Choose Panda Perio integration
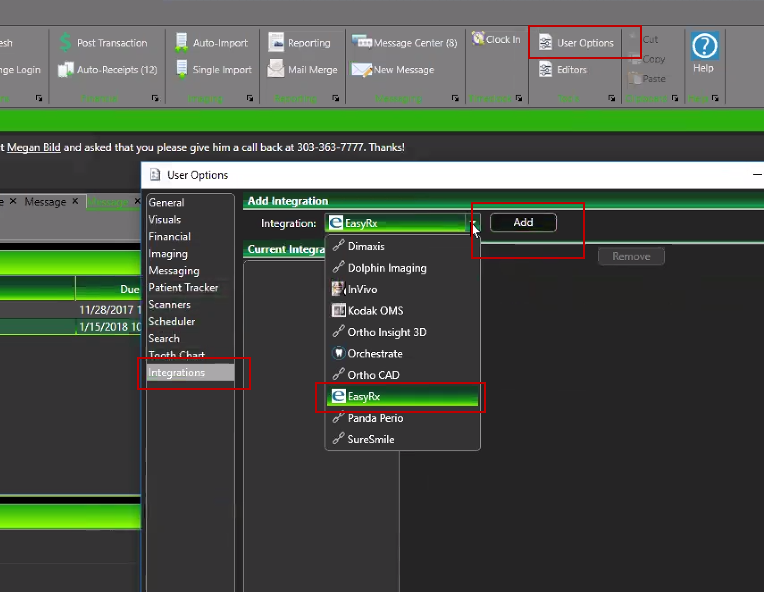The width and height of the screenshot is (764, 592). (x=402, y=418)
